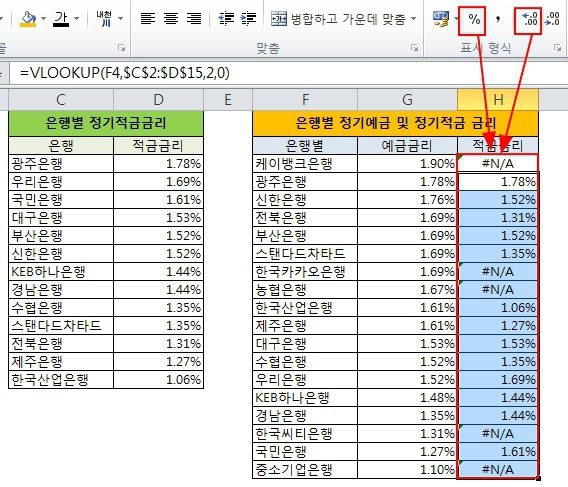The width and height of the screenshot is (568, 487).
Task: Select 광주은행 cell in column C
Action: tap(61, 164)
